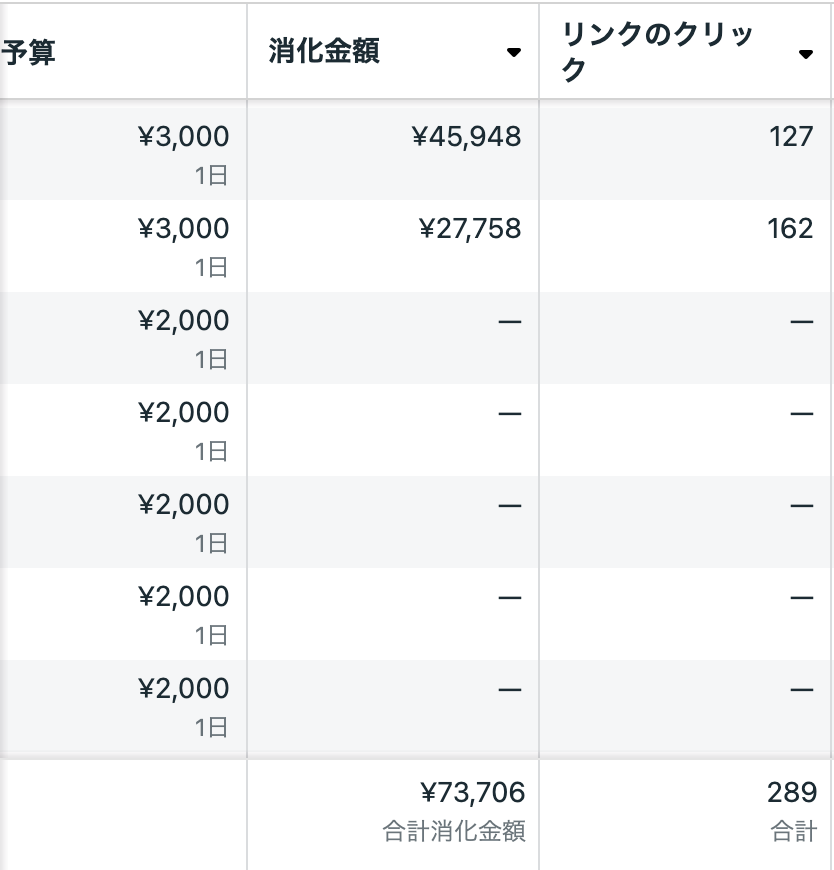Click the 127 link clicks value
Screen dimensions: 834x870
[x=791, y=136]
